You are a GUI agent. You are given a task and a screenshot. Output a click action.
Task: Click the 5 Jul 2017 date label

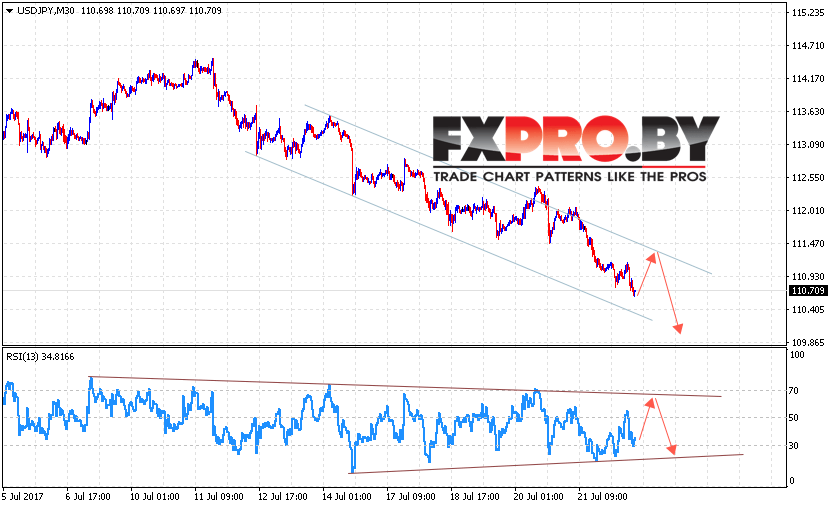23,497
